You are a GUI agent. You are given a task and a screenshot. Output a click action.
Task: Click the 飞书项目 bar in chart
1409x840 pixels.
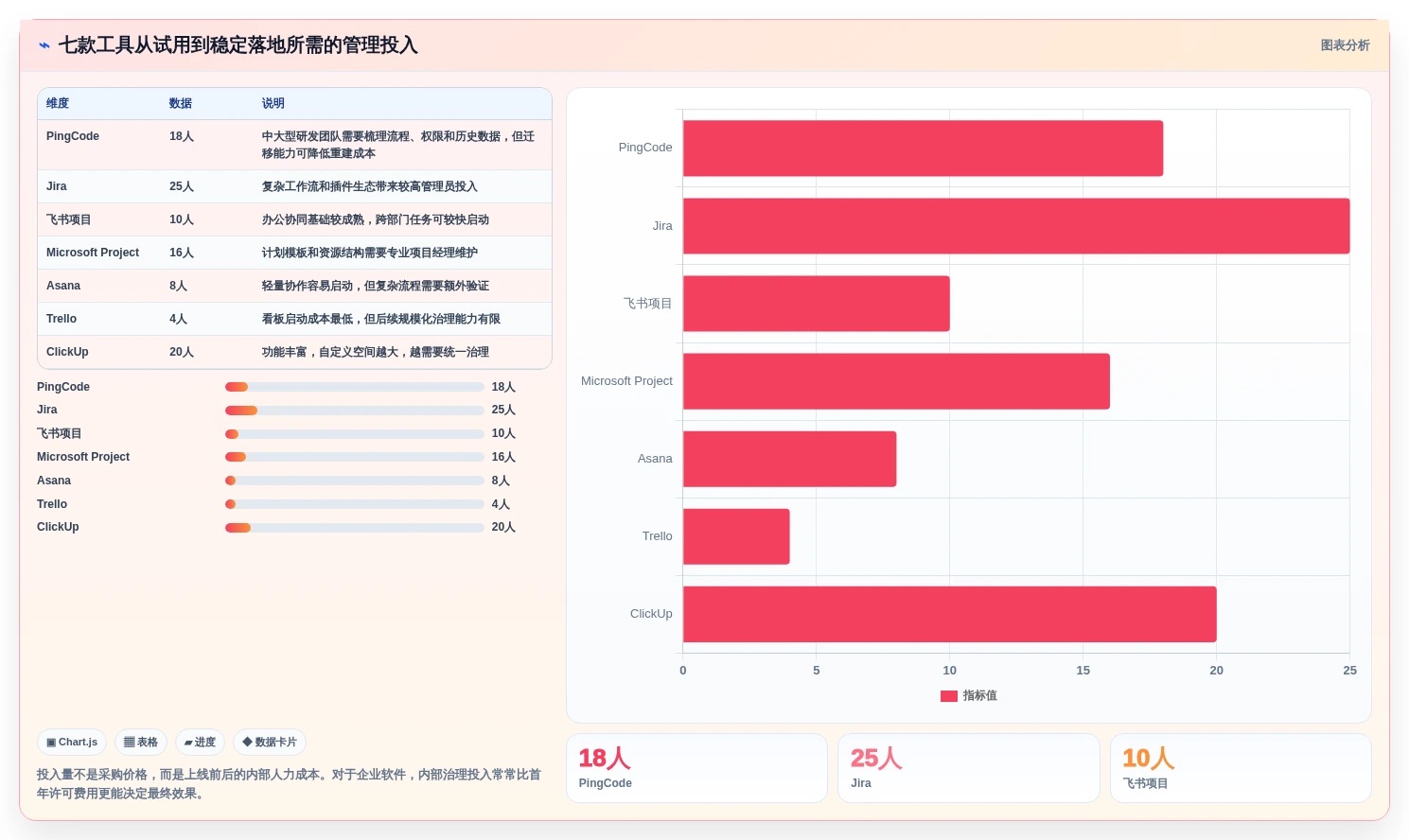816,304
